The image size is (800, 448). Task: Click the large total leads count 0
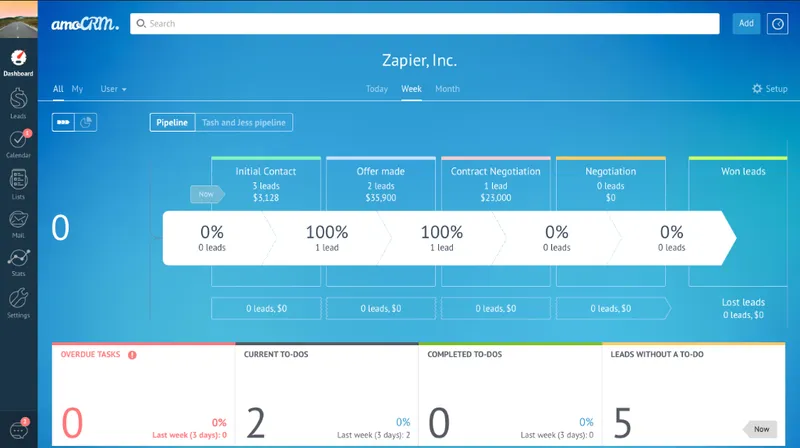pyautogui.click(x=60, y=228)
